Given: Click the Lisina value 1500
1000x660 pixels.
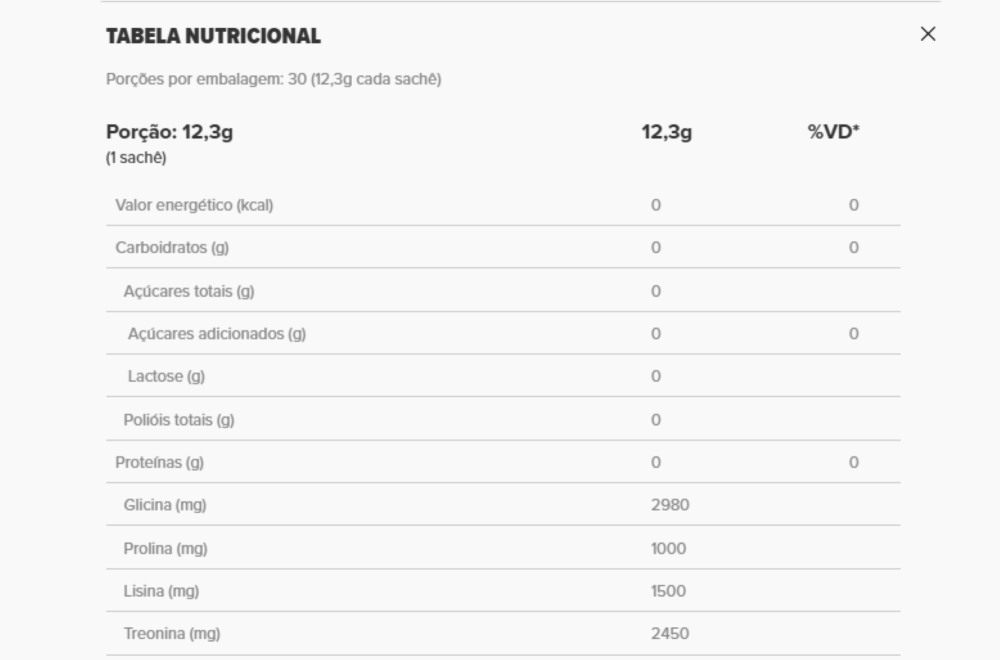Looking at the screenshot, I should [668, 591].
